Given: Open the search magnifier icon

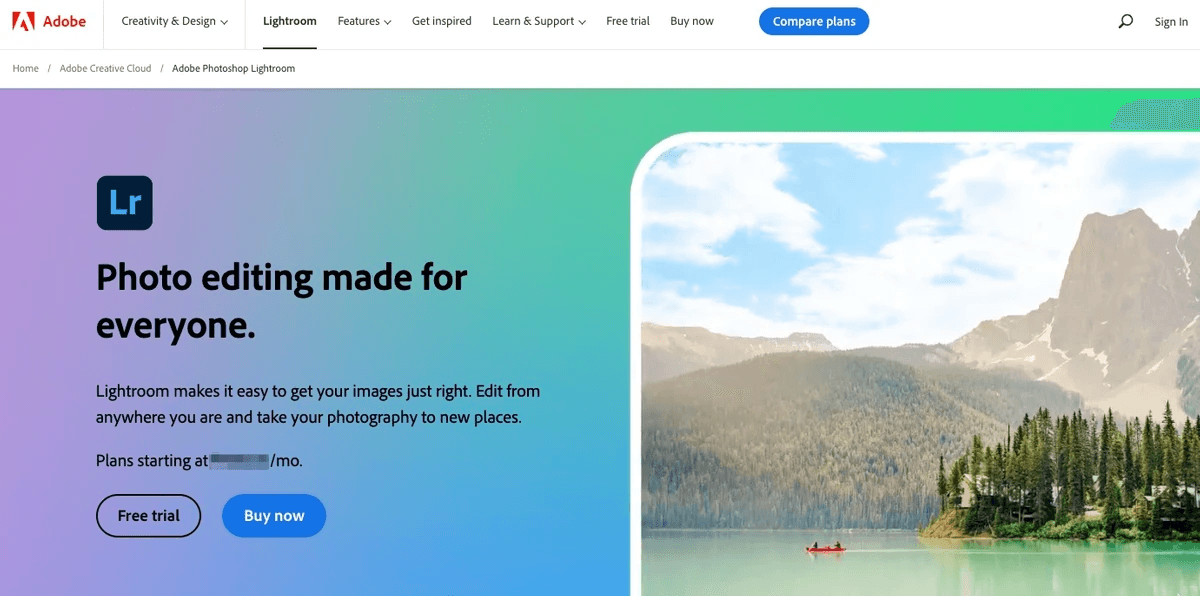Looking at the screenshot, I should 1126,21.
